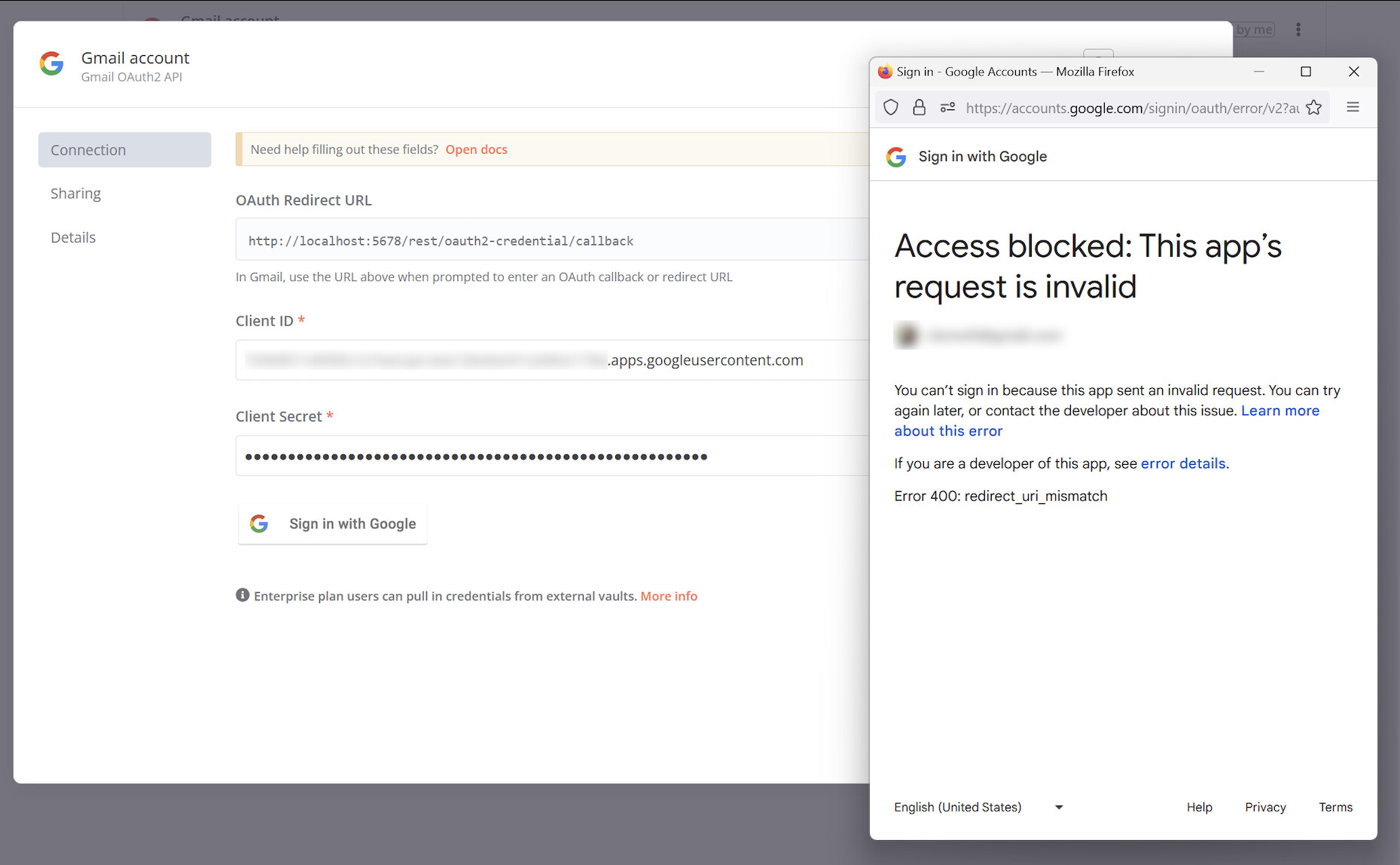Open the error details link
The width and height of the screenshot is (1400, 865).
[x=1182, y=463]
